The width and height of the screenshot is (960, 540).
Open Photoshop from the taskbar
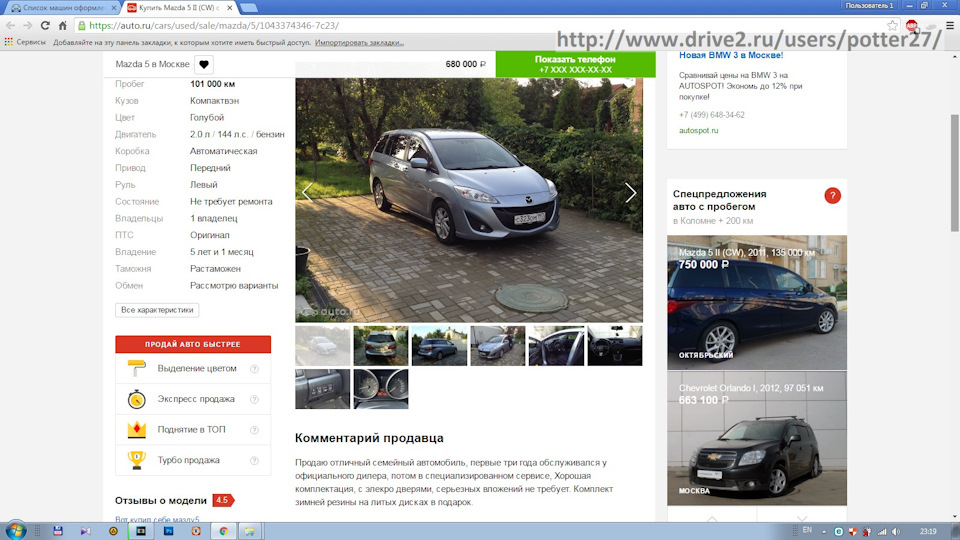pos(168,531)
